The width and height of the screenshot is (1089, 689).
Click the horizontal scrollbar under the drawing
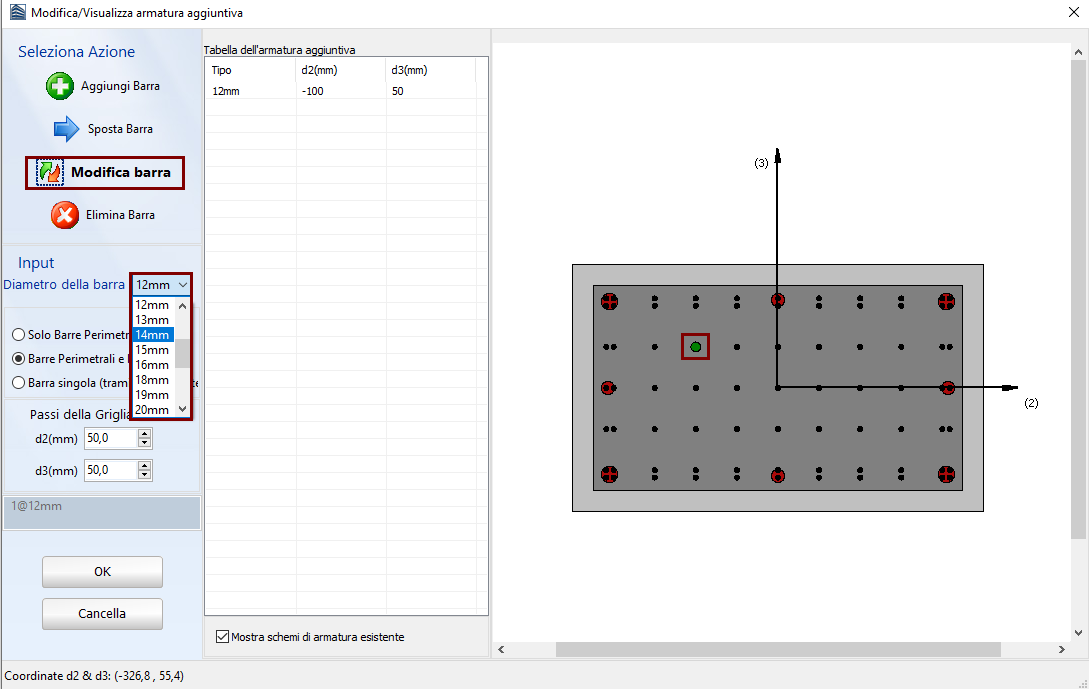click(780, 650)
